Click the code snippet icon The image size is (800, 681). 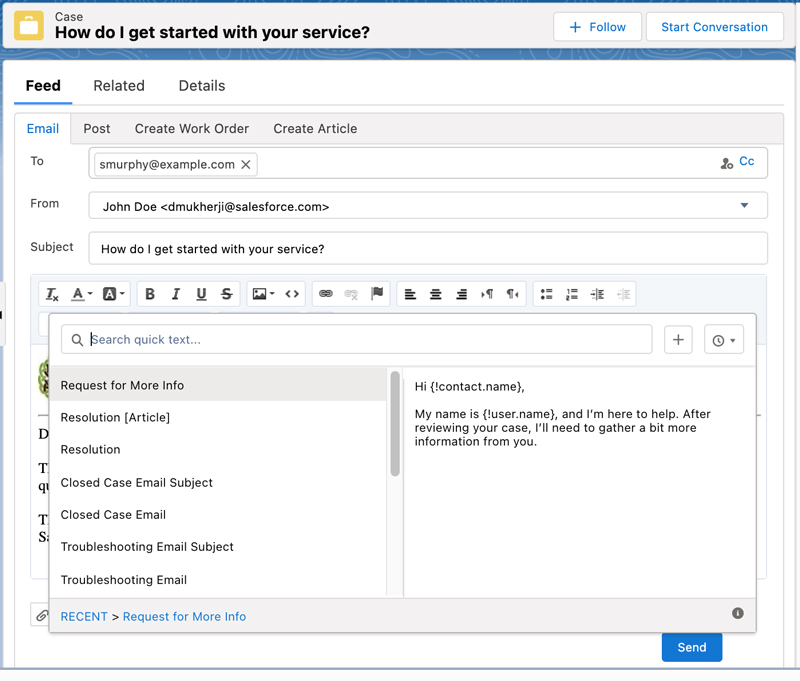click(292, 294)
